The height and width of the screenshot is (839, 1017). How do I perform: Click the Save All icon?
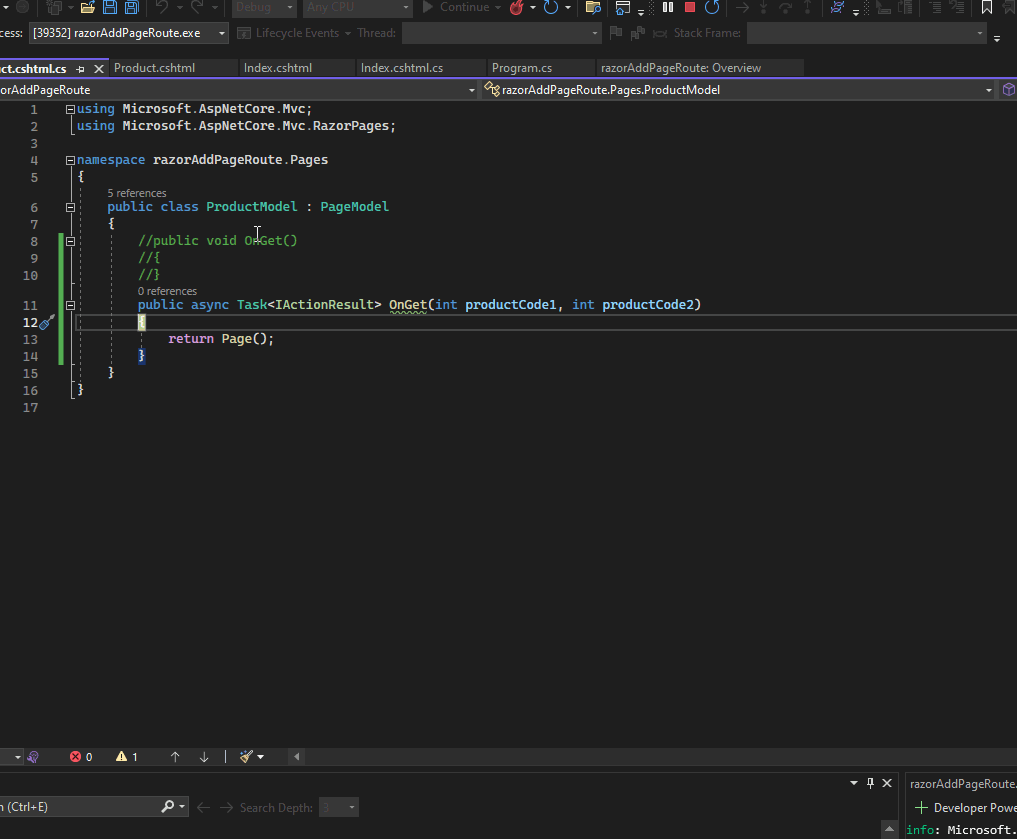[132, 8]
